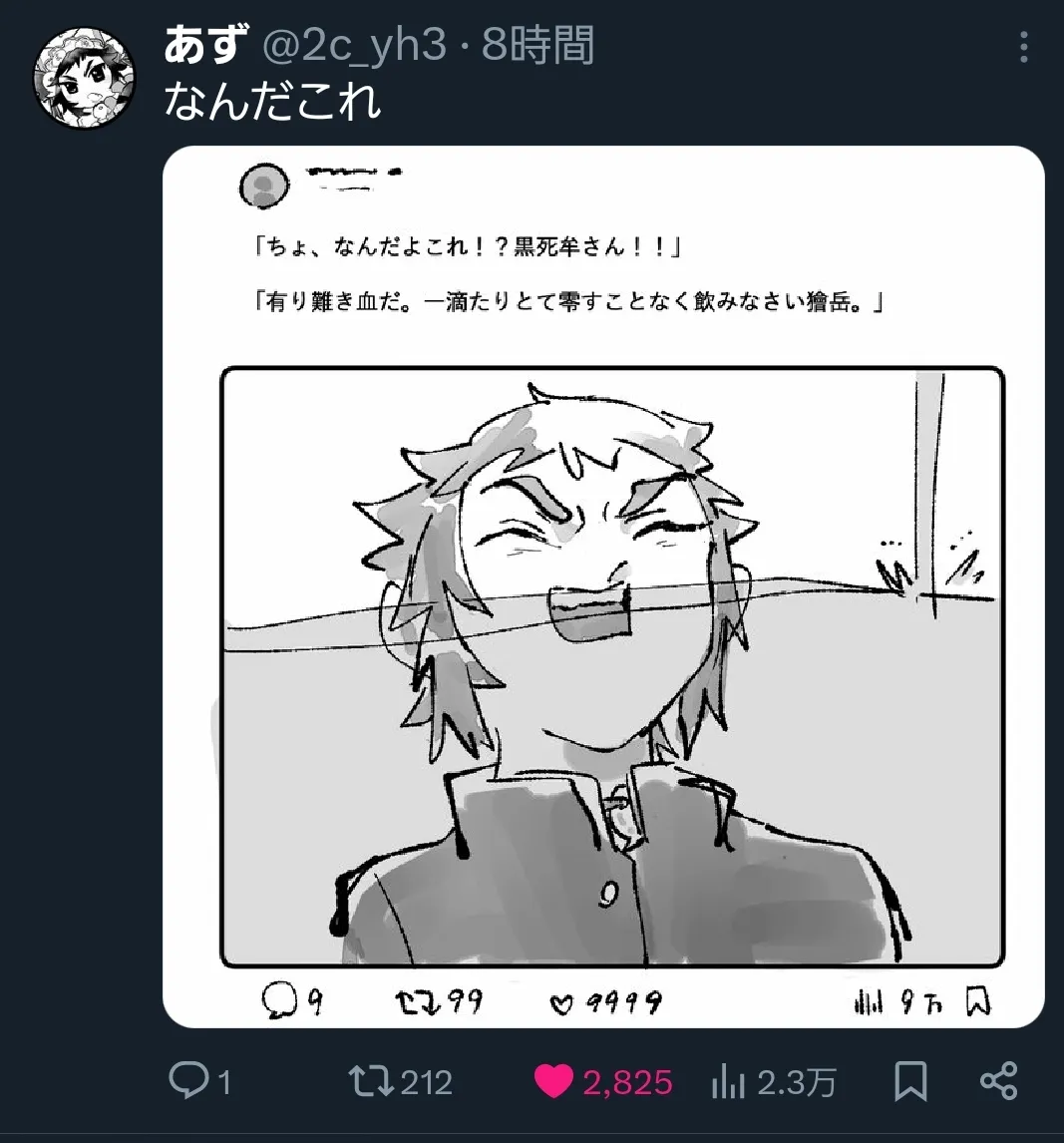Click the なんだこれ tweet text
The height and width of the screenshot is (1143, 1064).
[x=272, y=101]
